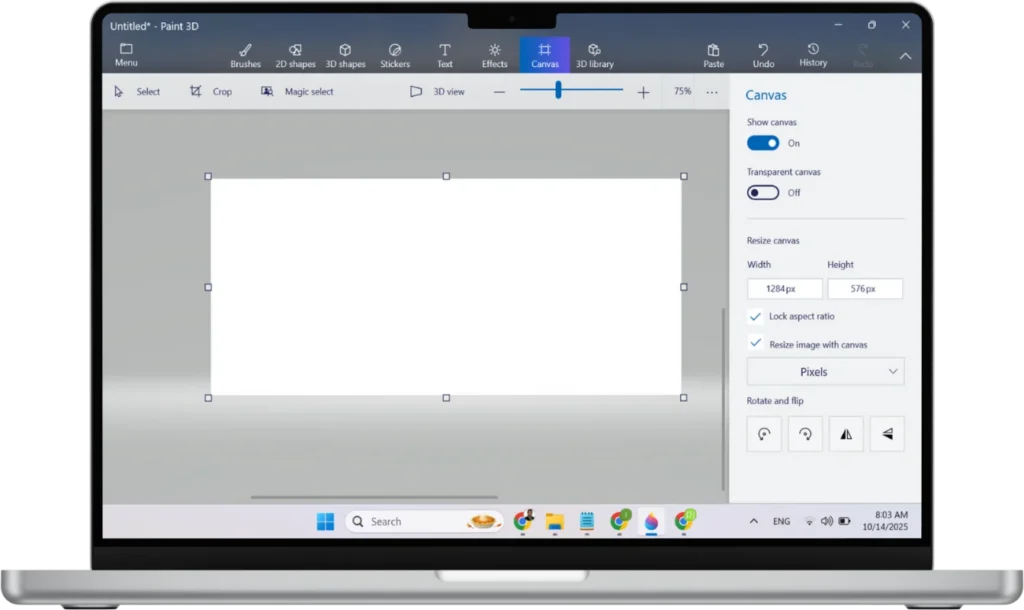
Task: Click the Rotate left icon
Action: point(764,434)
